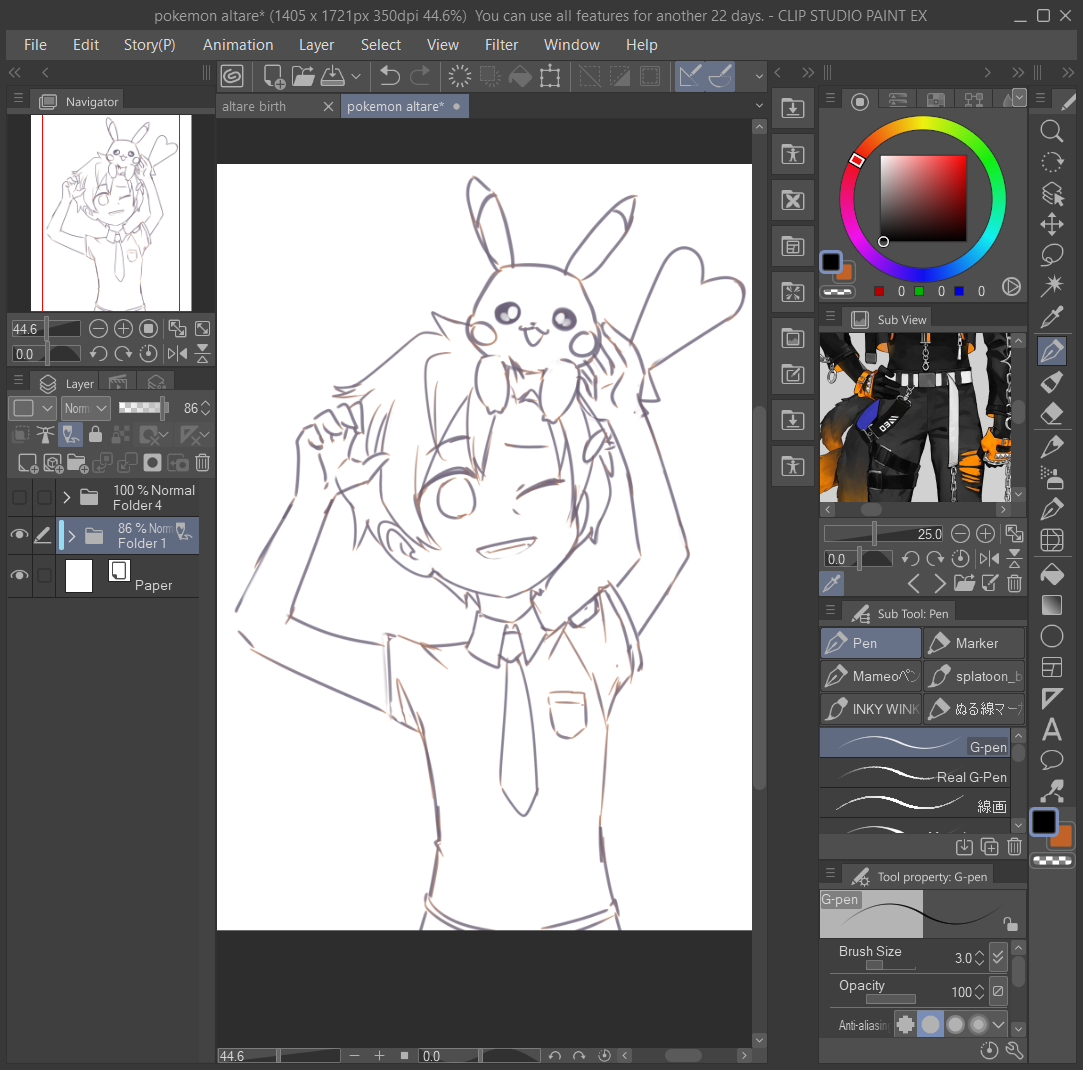Open the Animation menu
1083x1070 pixels.
[238, 45]
